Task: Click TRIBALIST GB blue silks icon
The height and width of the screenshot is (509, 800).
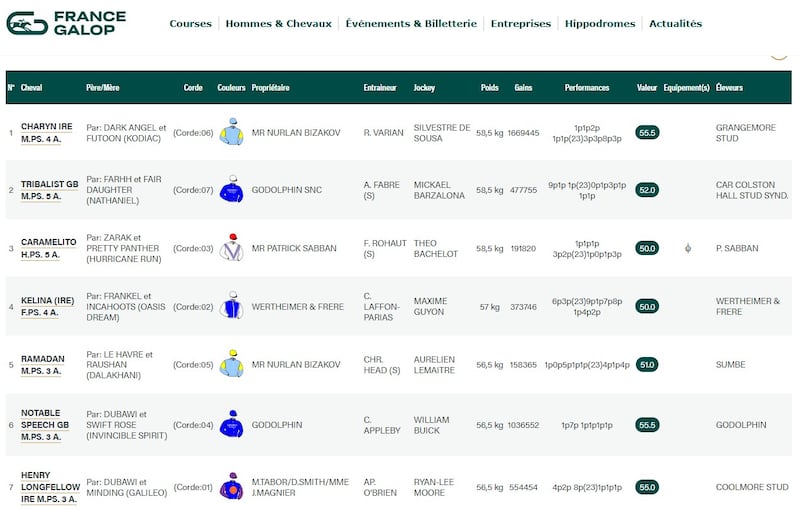Action: point(232,189)
